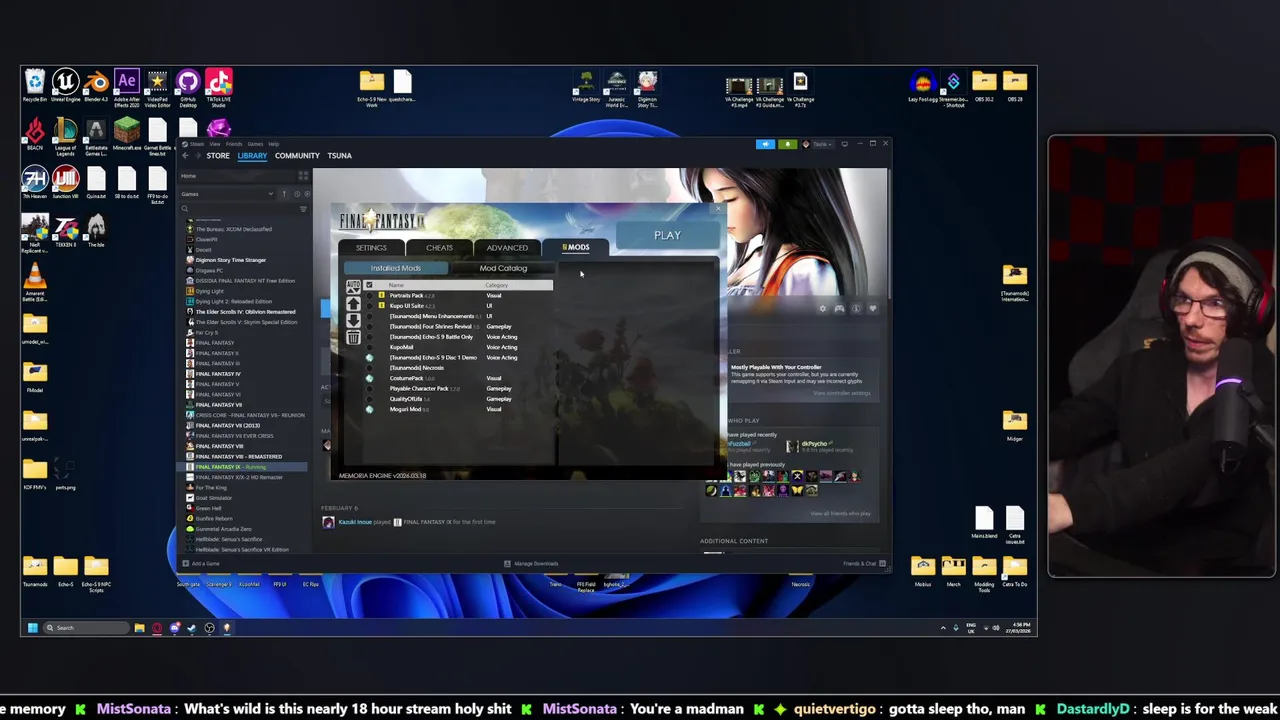Click PLAY button in launcher
Screen dimensions: 1280x720
point(667,235)
